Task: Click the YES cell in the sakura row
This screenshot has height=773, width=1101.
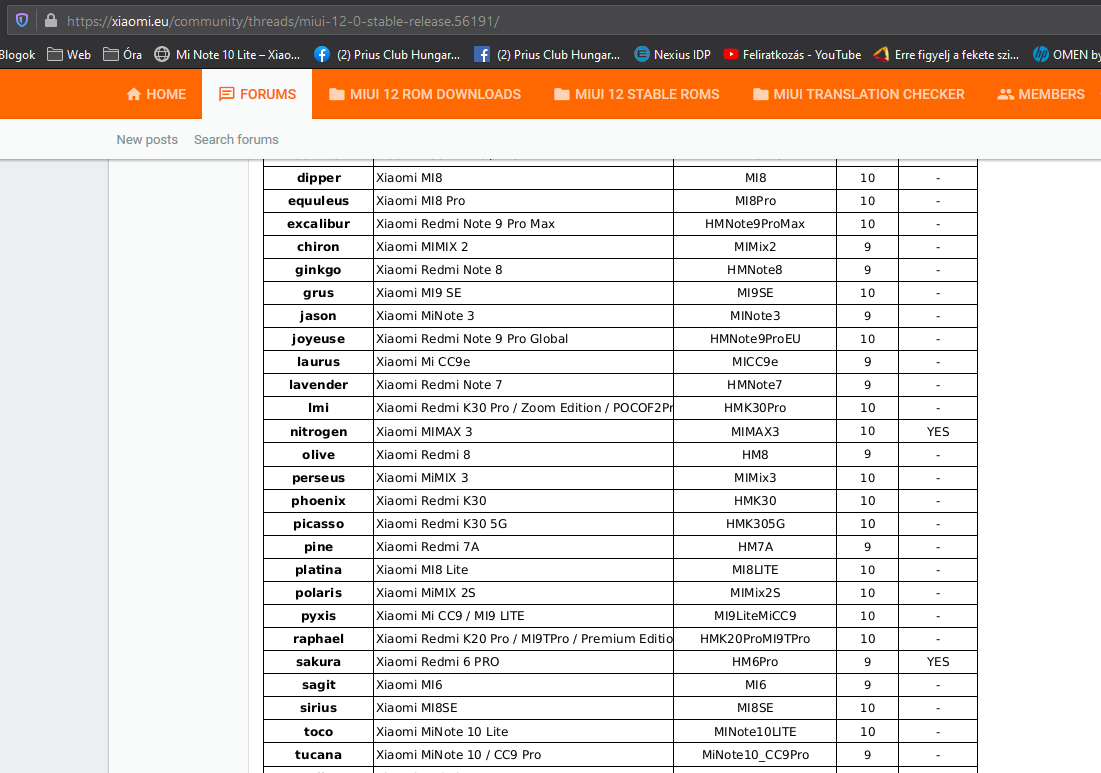Action: point(938,662)
